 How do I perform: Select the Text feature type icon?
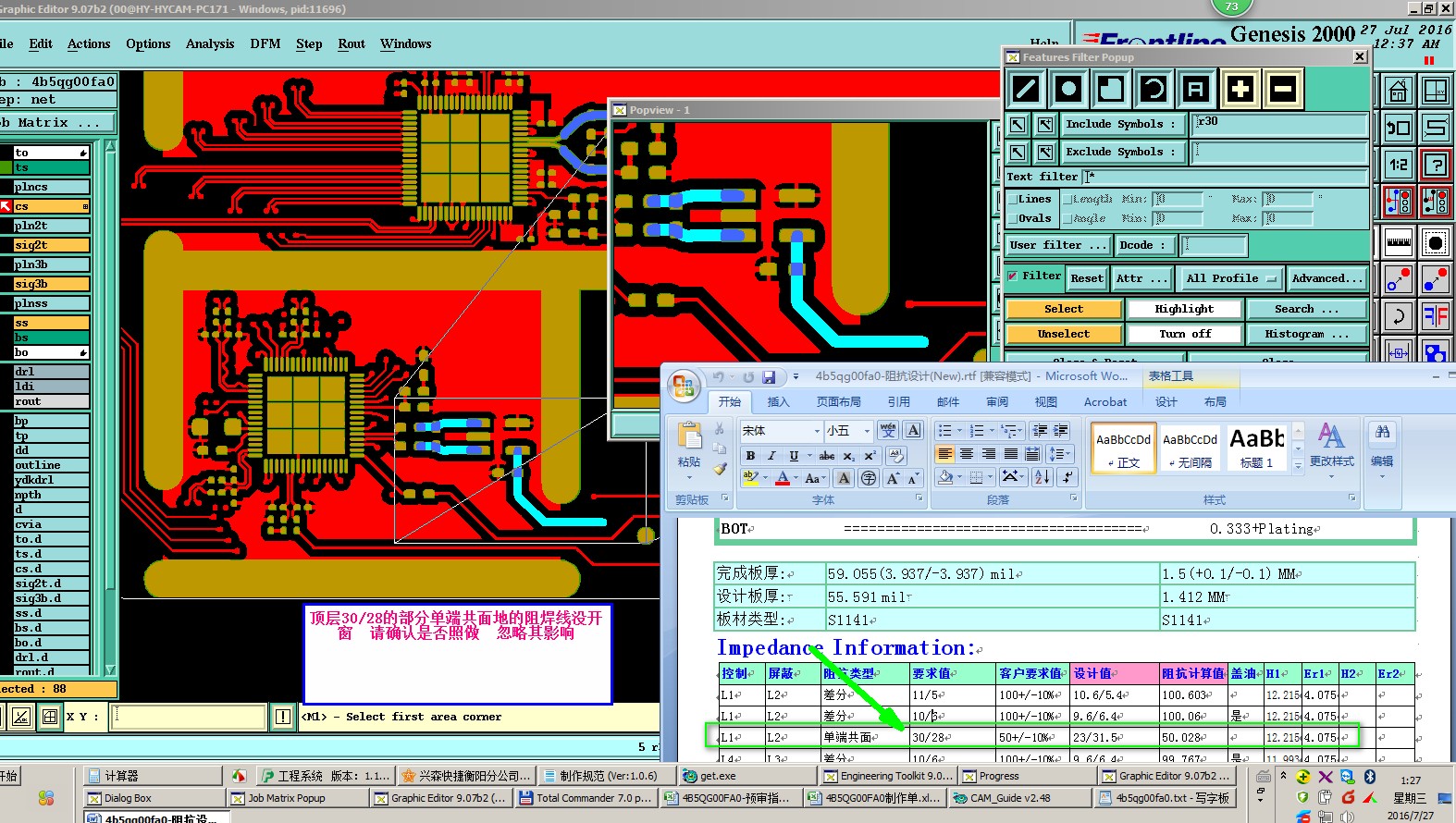point(1196,89)
